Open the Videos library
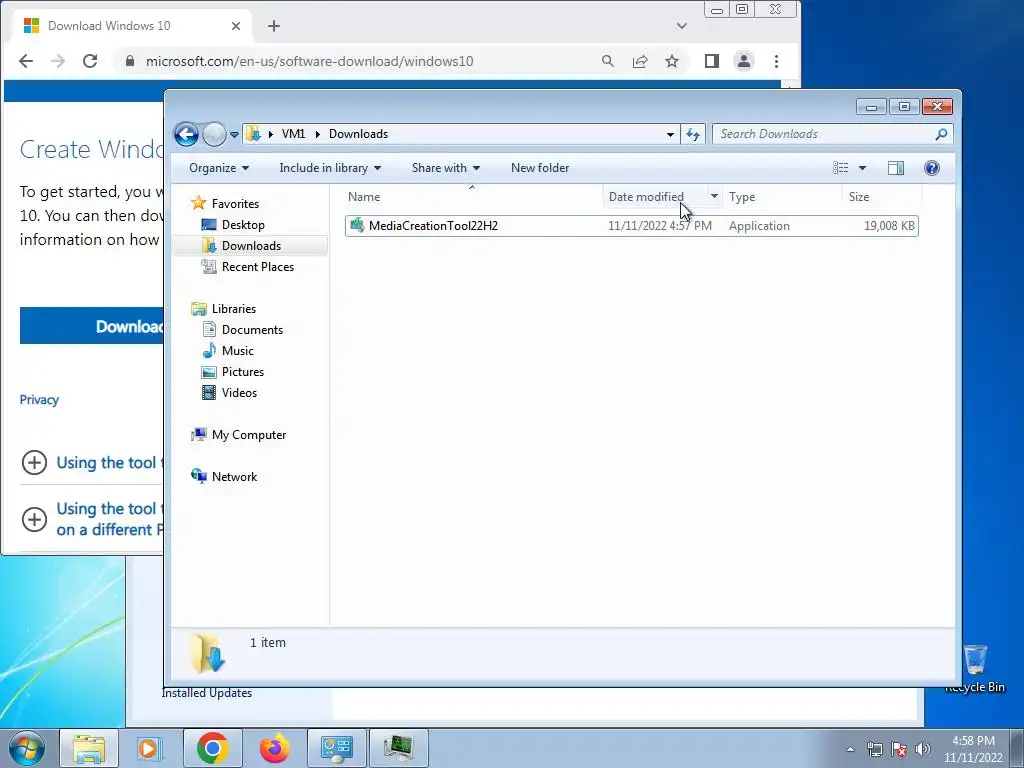Image resolution: width=1024 pixels, height=768 pixels. click(239, 392)
